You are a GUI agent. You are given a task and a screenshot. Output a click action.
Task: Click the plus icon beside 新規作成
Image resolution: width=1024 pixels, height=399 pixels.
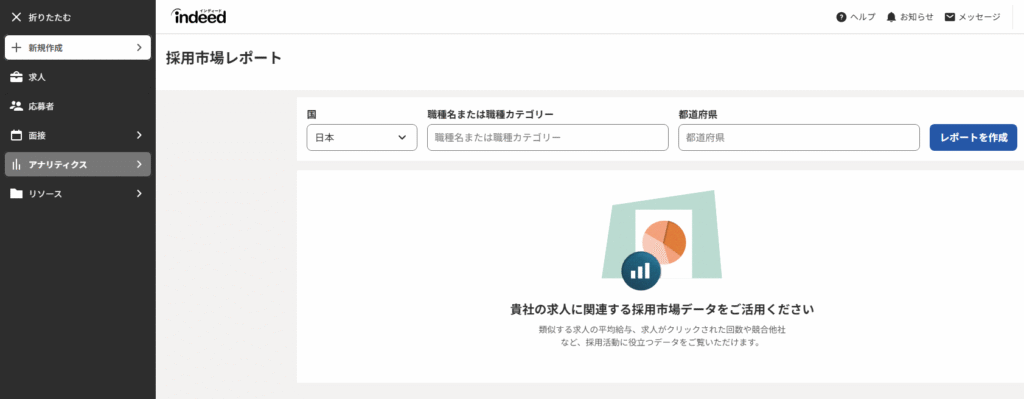click(17, 48)
